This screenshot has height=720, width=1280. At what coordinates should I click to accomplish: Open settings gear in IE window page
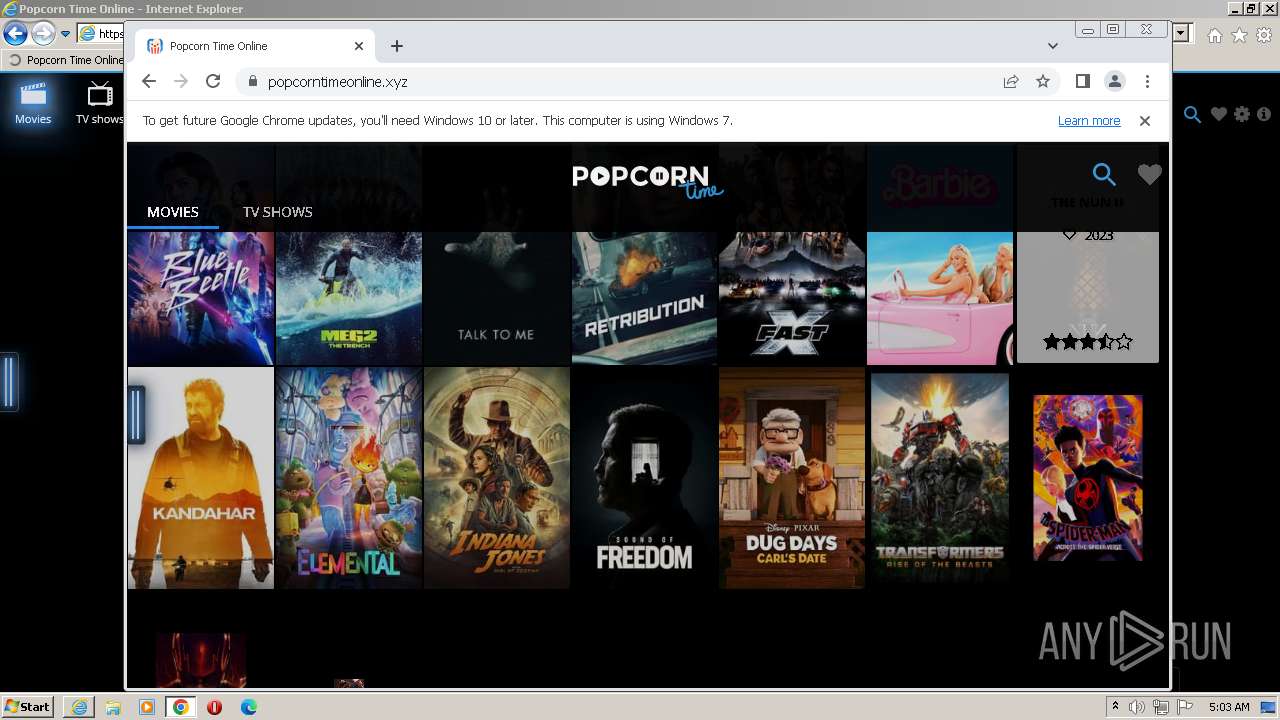click(1242, 115)
